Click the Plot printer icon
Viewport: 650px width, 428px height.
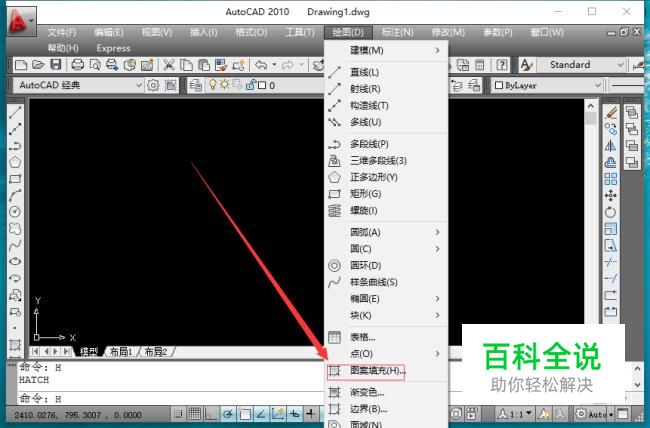[78, 64]
